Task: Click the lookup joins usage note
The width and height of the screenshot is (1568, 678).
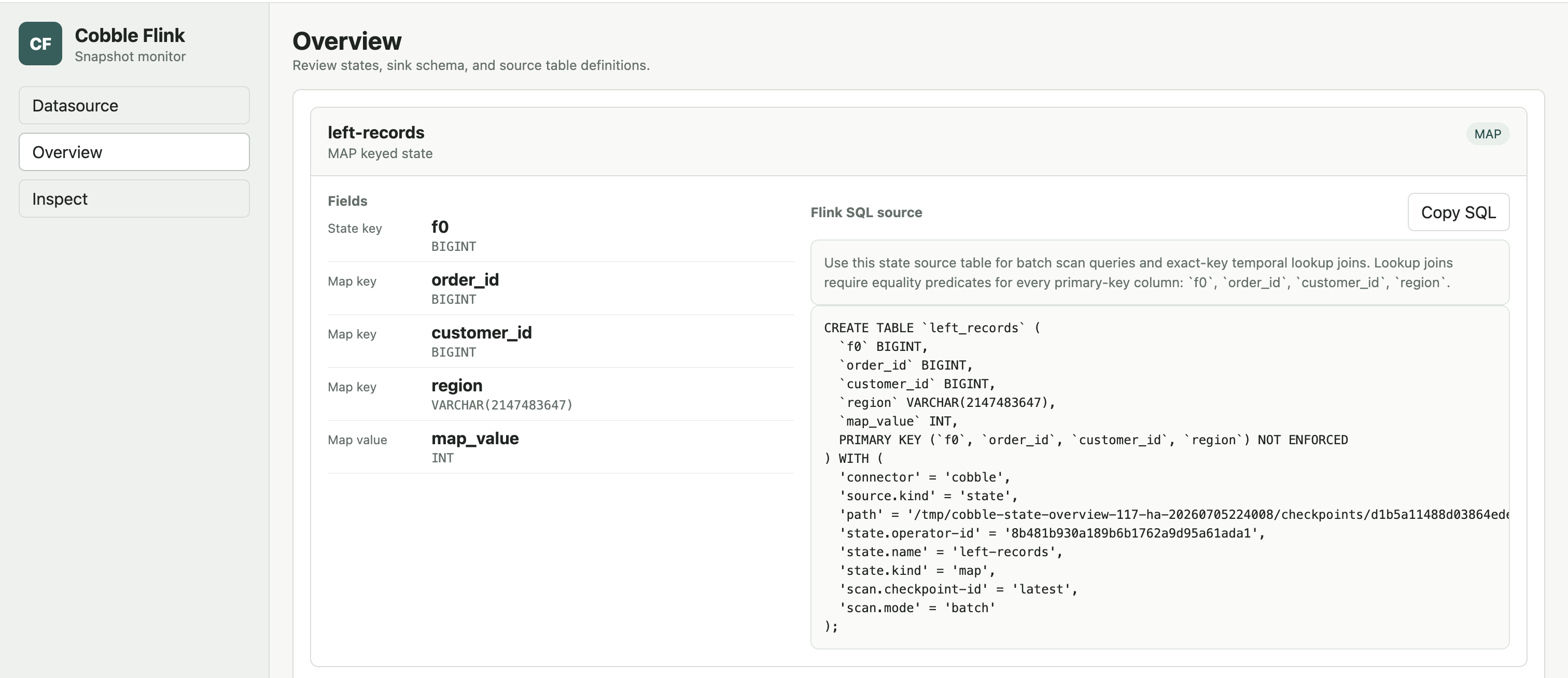Action: (1160, 273)
